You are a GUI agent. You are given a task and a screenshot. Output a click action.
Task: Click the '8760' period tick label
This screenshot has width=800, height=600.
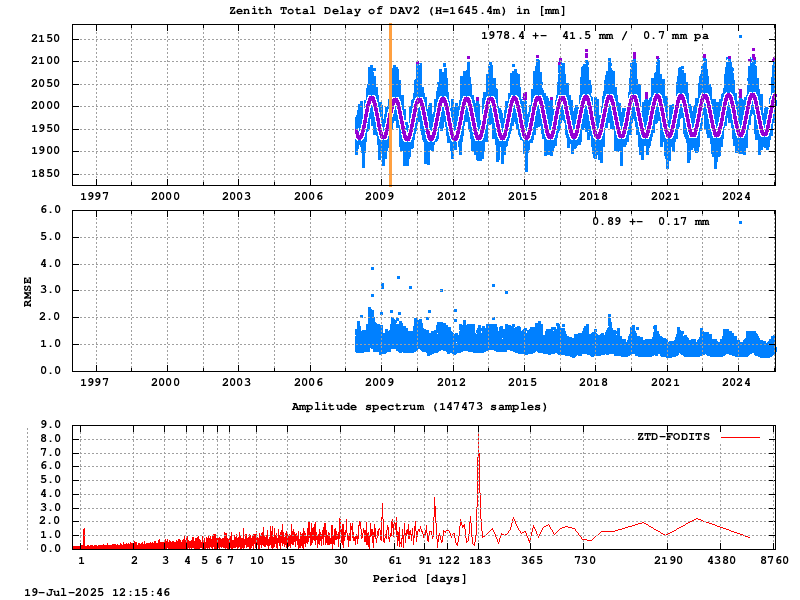coord(774,560)
